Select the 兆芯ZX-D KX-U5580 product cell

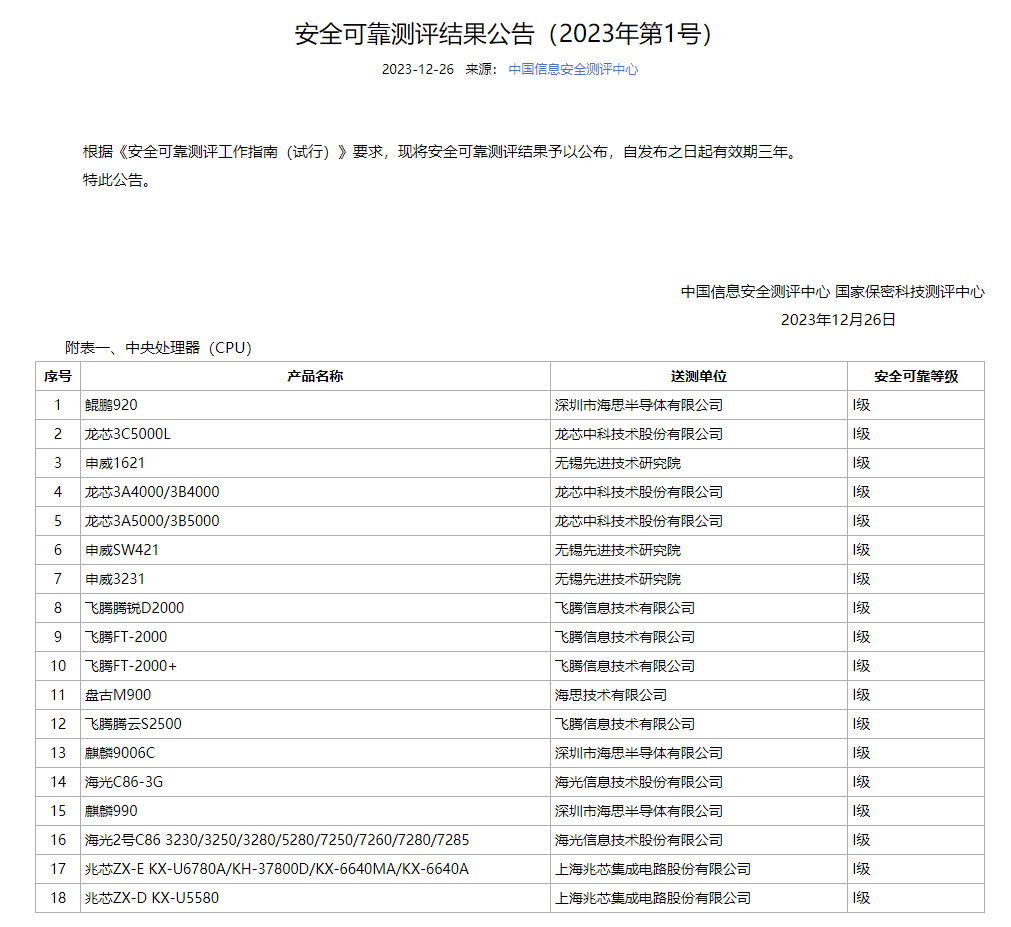pyautogui.click(x=315, y=899)
